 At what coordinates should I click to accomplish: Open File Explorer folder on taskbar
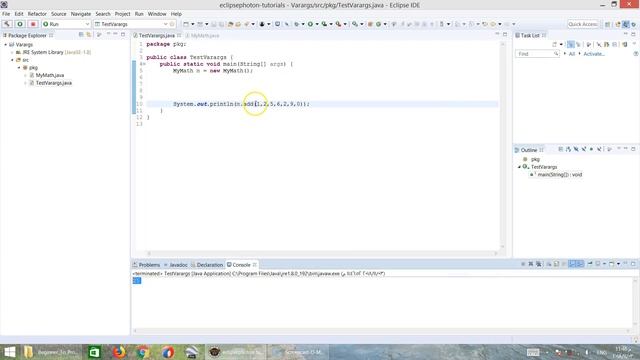pos(28,352)
